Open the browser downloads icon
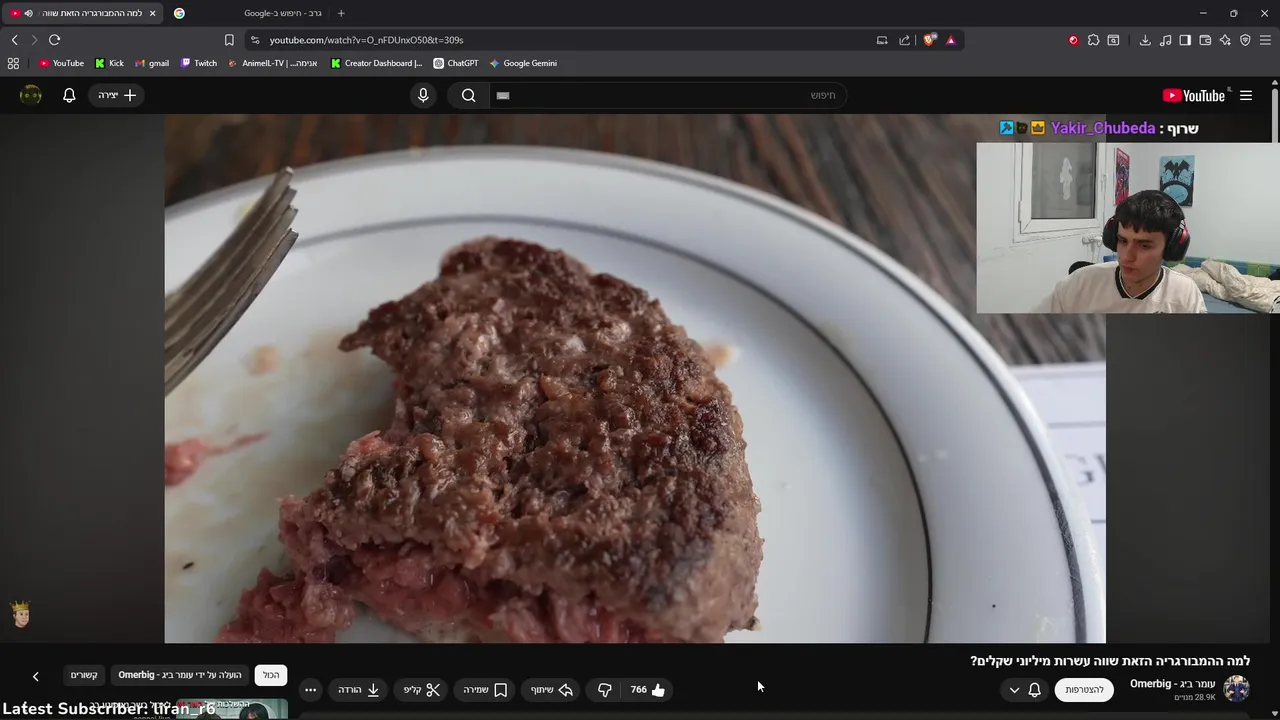The width and height of the screenshot is (1280, 720). (x=1145, y=40)
